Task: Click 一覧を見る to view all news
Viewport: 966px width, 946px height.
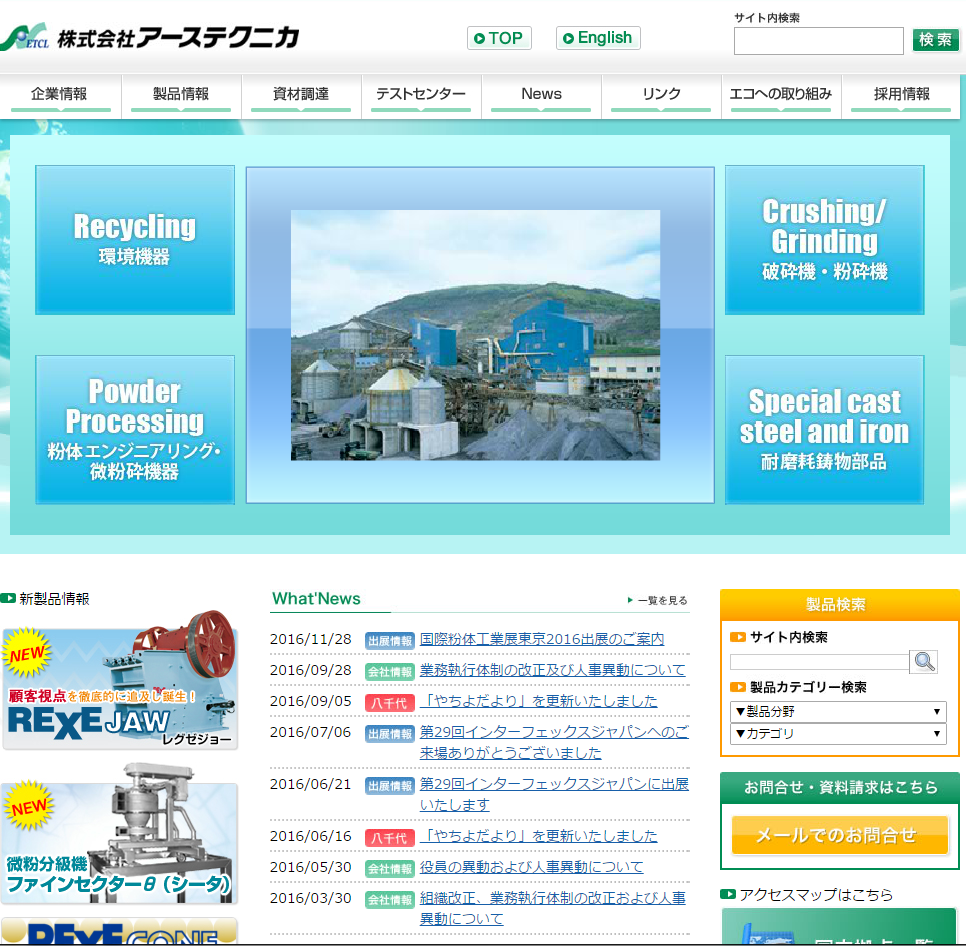Action: (659, 600)
